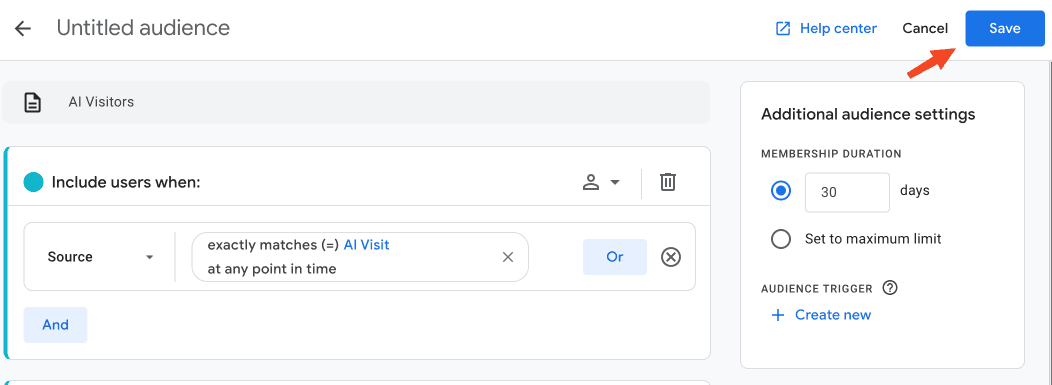This screenshot has height=385, width=1052.
Task: Click the membership duration days field
Action: pyautogui.click(x=847, y=192)
